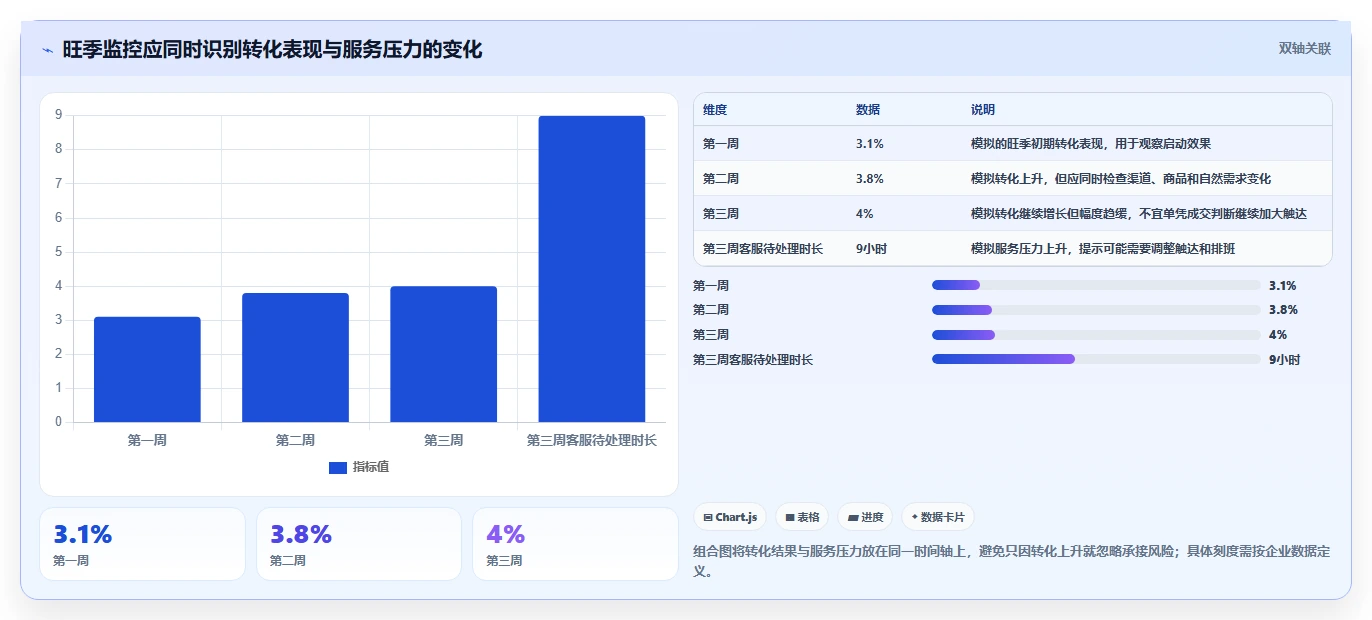This screenshot has height=620, width=1372.
Task: Open the 4% 第三周 data card
Action: click(x=575, y=544)
